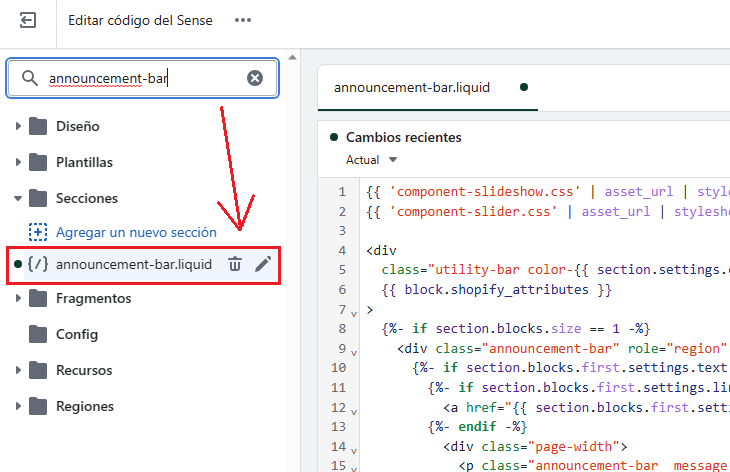Click the liquid file icon for announcement-bar

click(x=38, y=264)
